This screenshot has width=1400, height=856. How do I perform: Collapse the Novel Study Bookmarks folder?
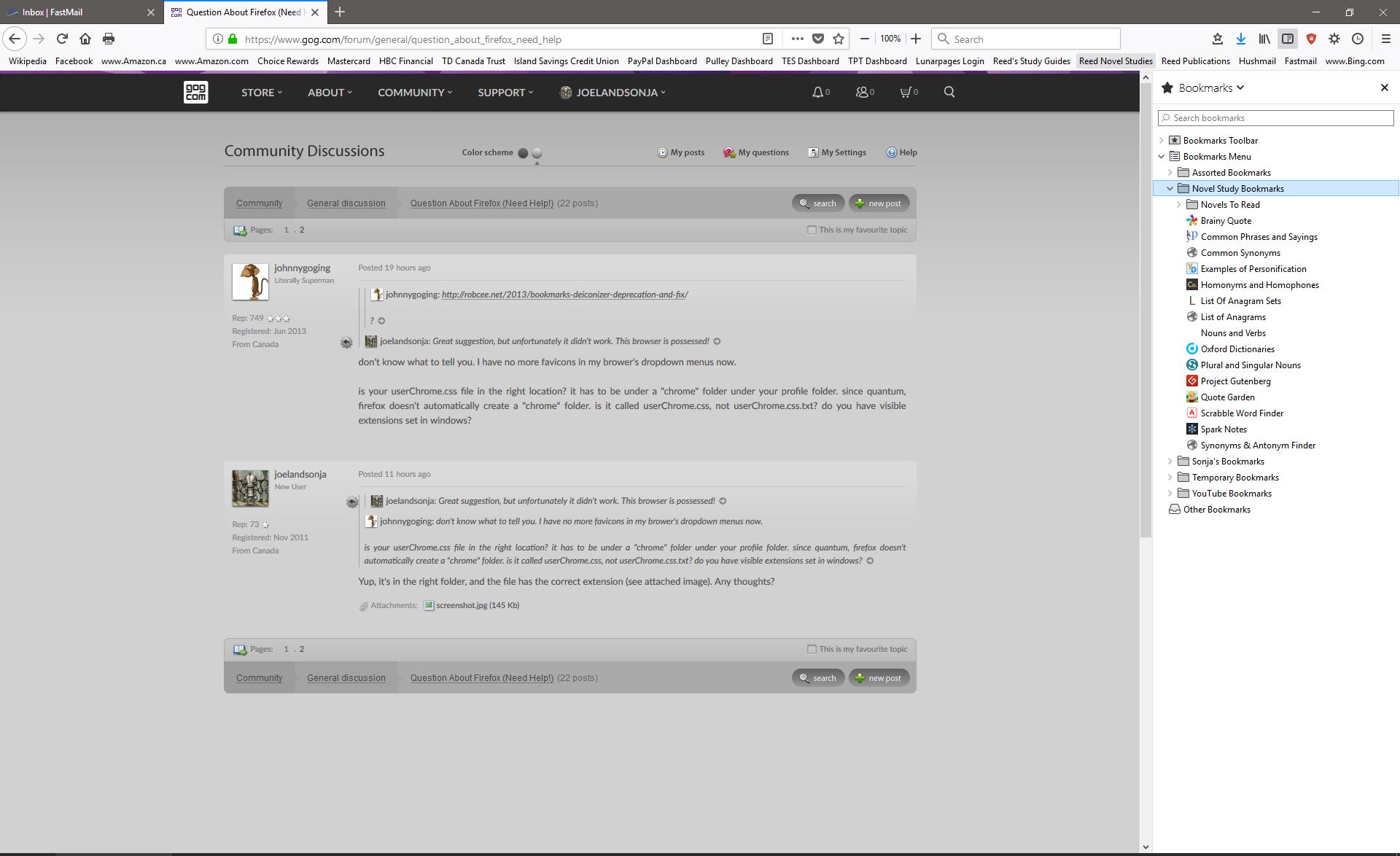pos(1170,188)
